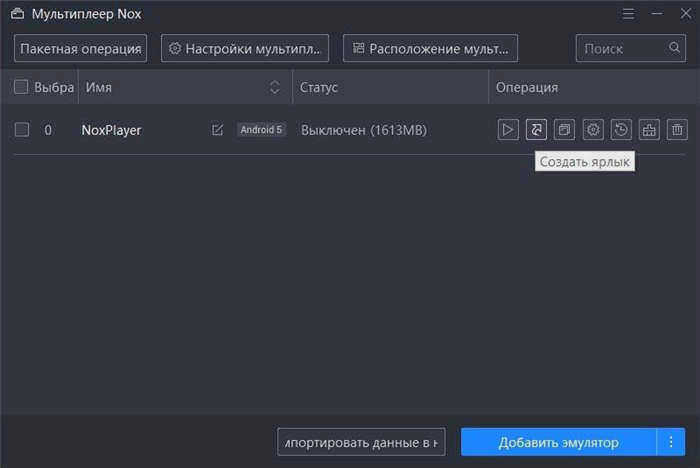Close the Nox multiplayer window
700x468 pixels.
click(686, 14)
